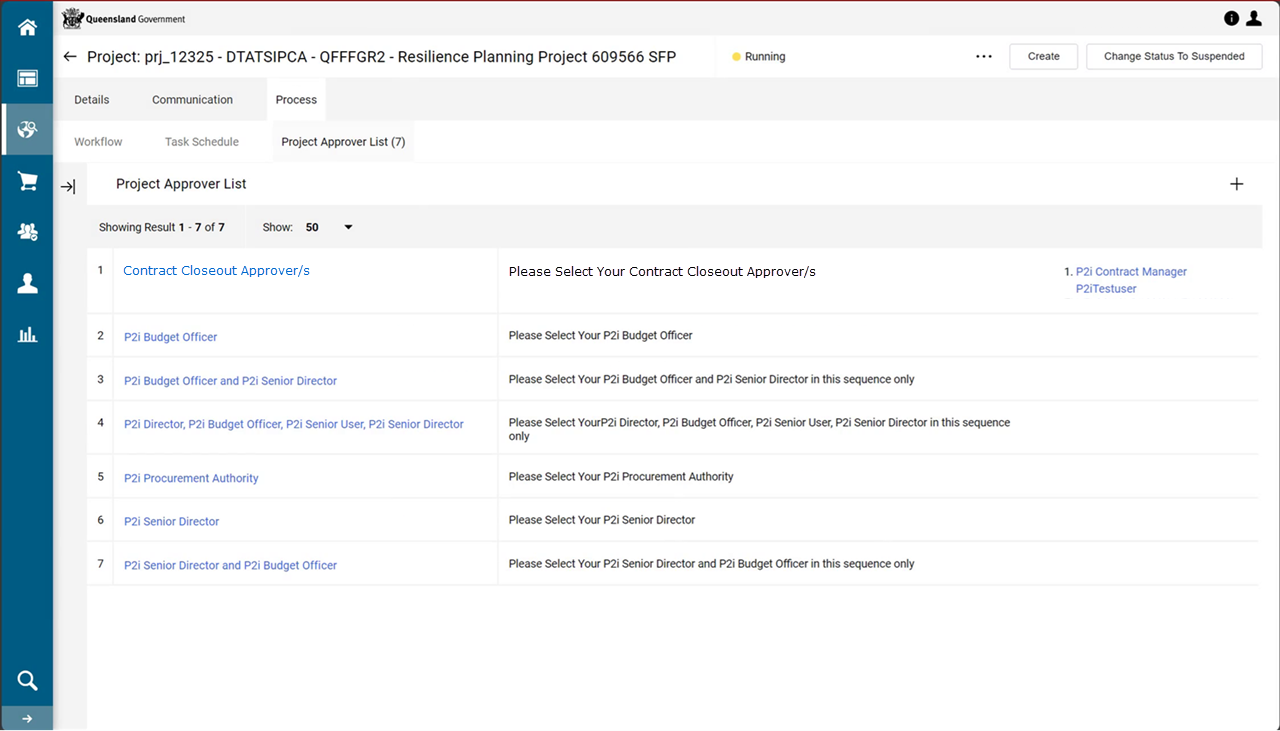
Task: Open the bar chart reports icon
Action: [x=27, y=335]
